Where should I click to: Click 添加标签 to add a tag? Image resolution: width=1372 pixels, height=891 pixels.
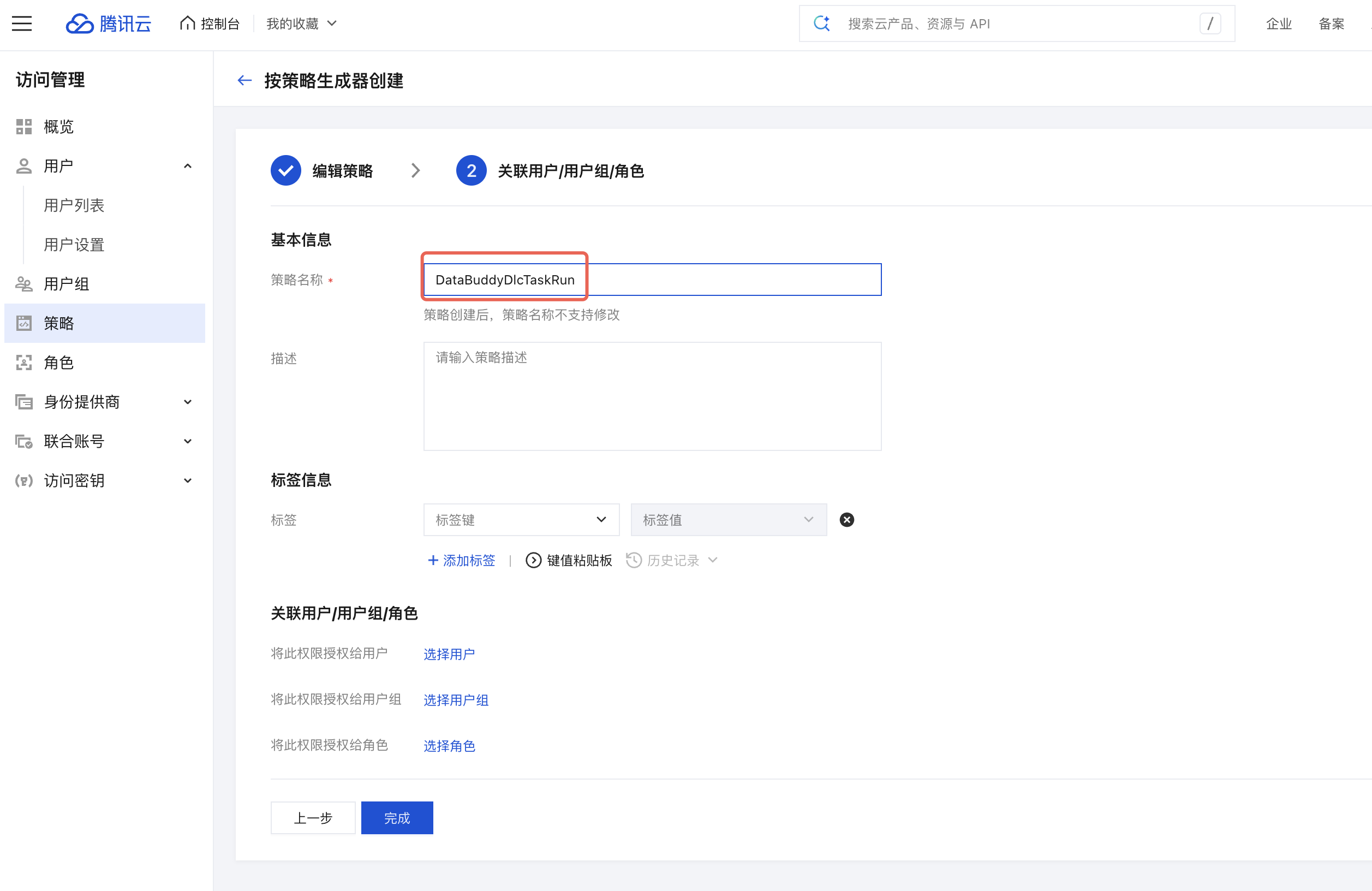462,560
